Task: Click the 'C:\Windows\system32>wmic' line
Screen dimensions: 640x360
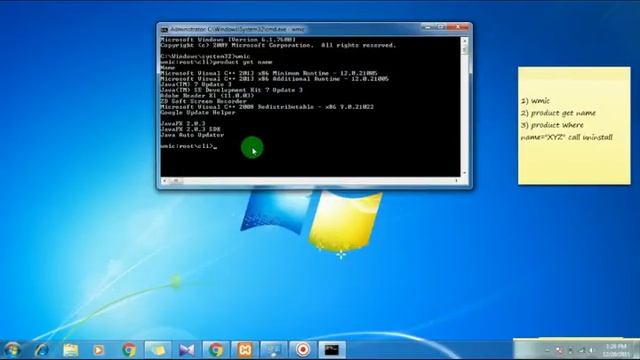Action: pos(205,56)
